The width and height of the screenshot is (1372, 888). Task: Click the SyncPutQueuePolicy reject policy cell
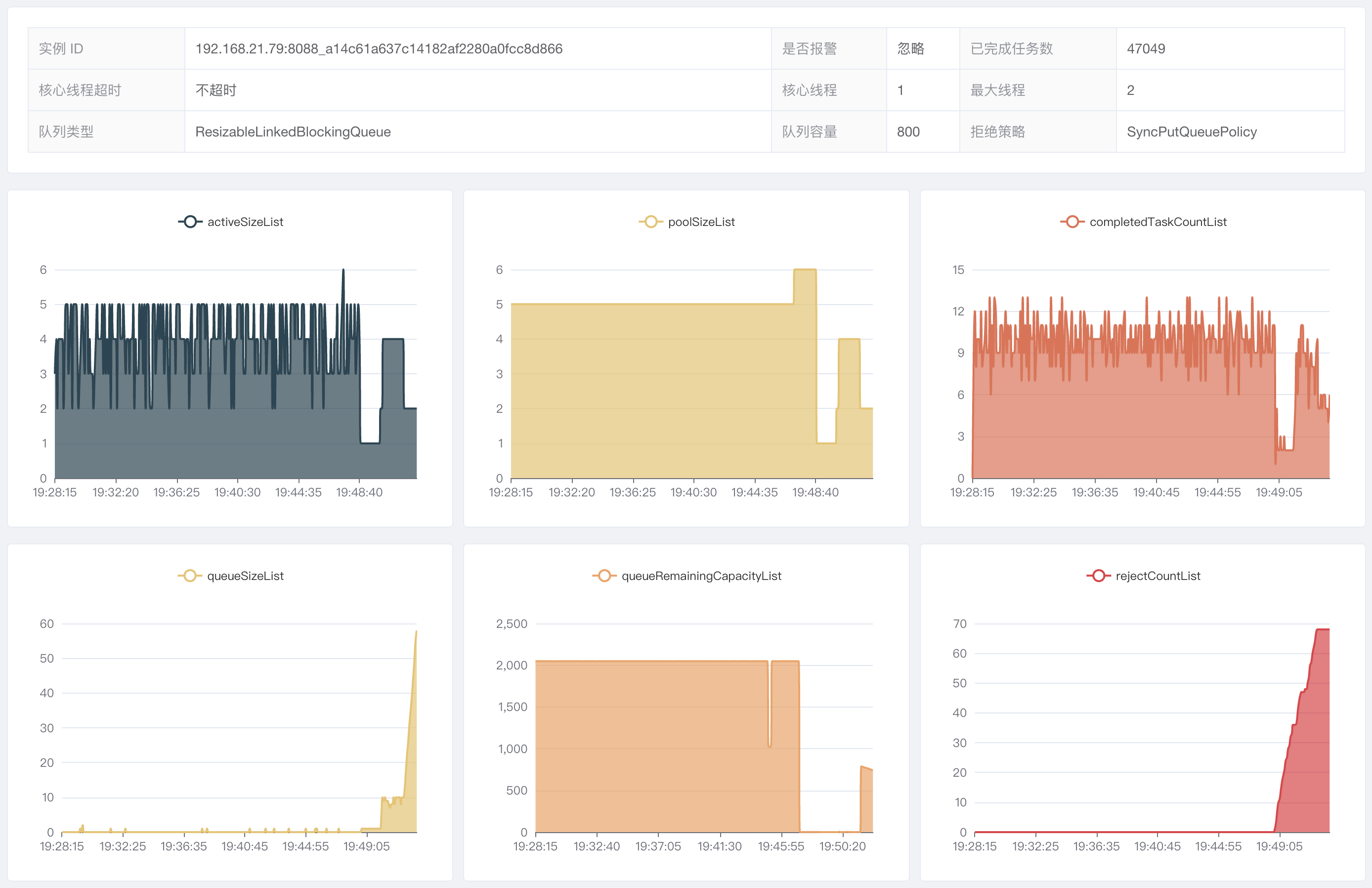point(1230,132)
